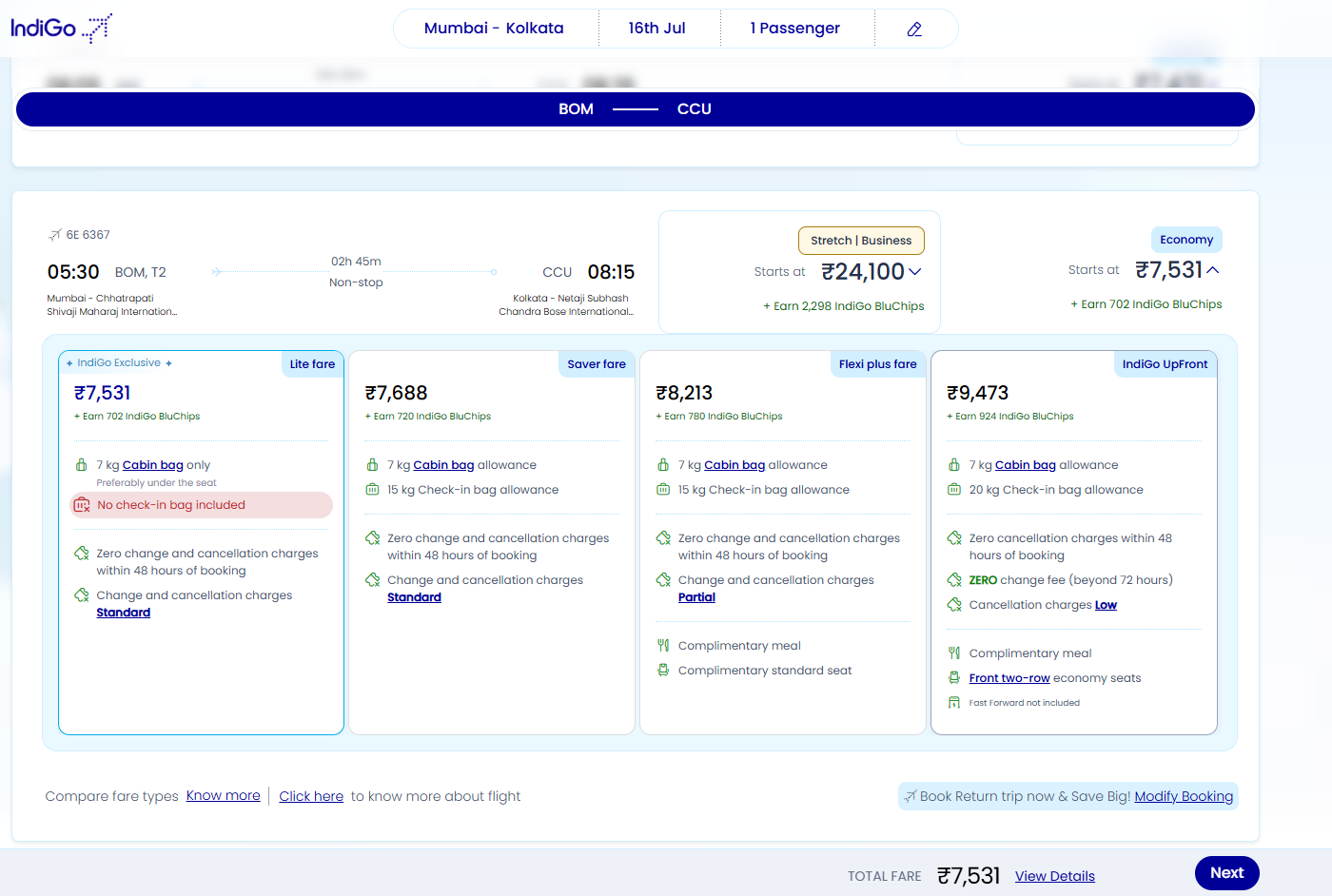Viewport: 1332px width, 896px height.
Task: Click the zero cancellation icon in IndiGo UpFront
Action: (954, 538)
